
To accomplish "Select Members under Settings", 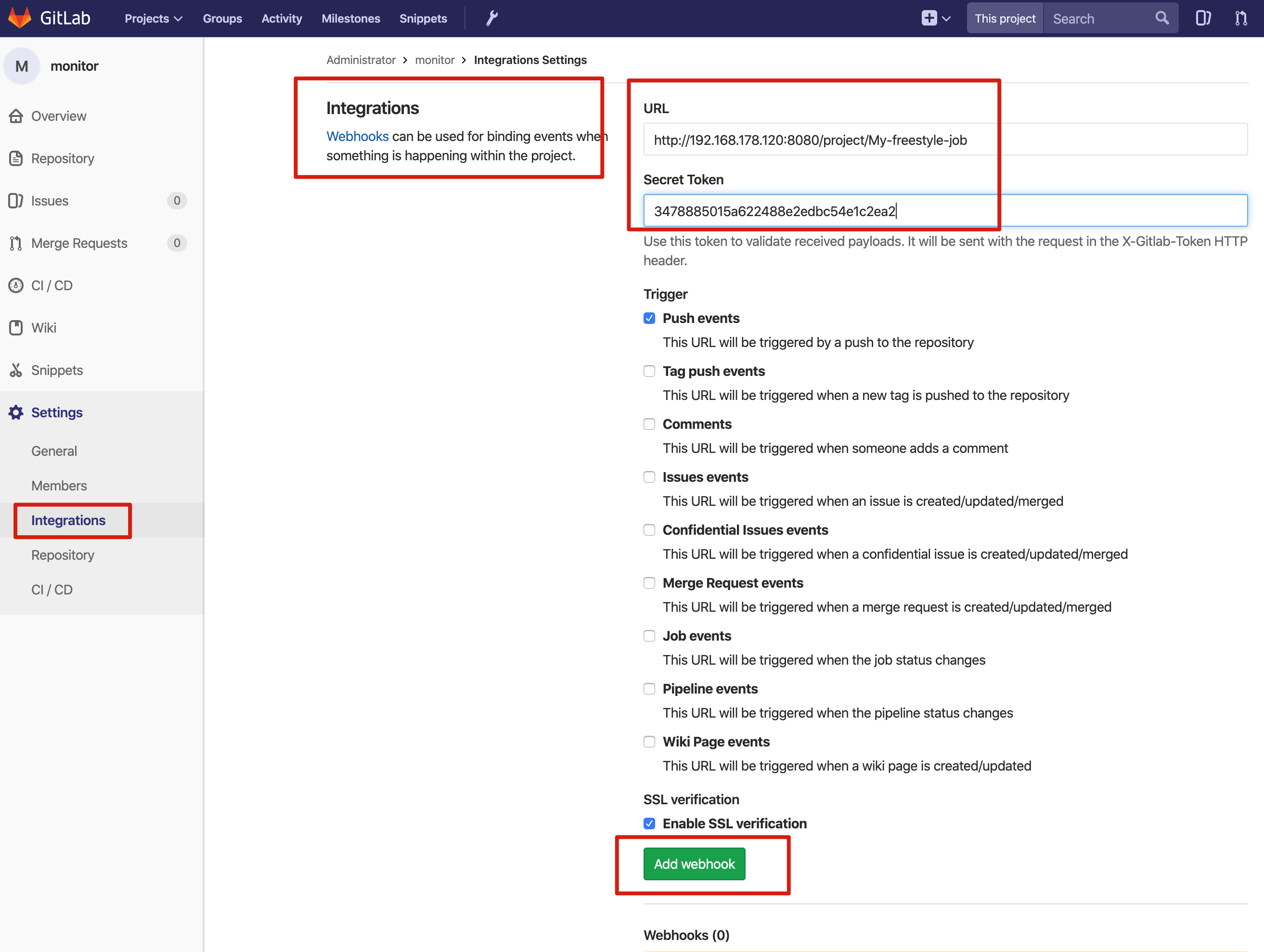I will [x=59, y=486].
